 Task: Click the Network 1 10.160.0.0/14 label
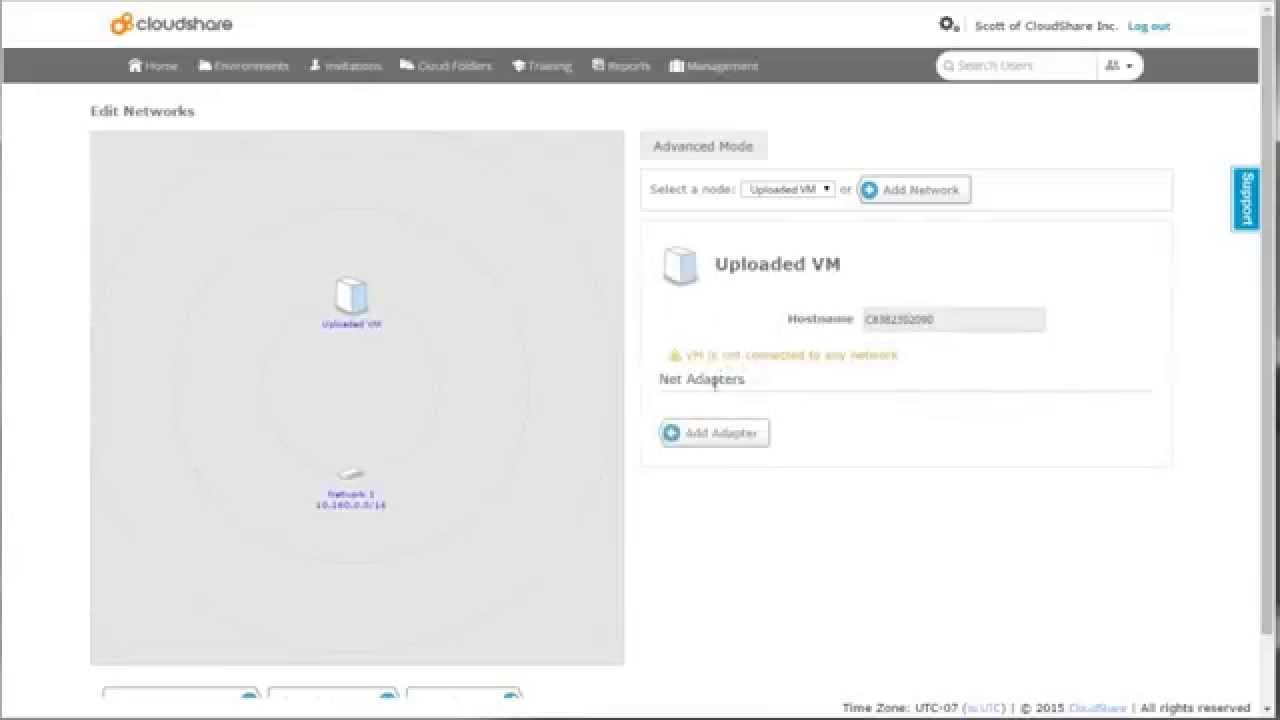(350, 500)
